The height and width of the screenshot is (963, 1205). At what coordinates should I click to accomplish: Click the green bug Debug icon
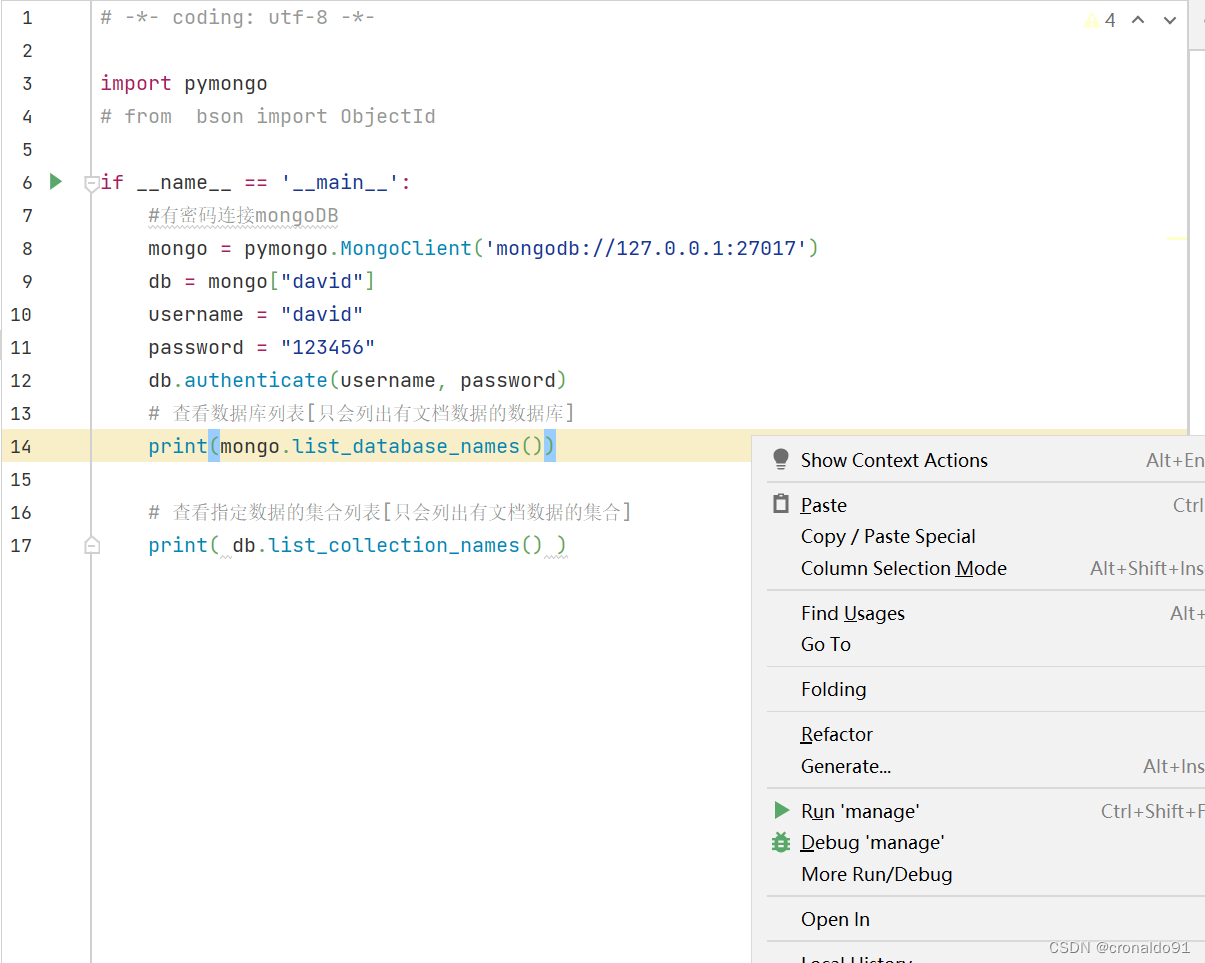pos(781,842)
